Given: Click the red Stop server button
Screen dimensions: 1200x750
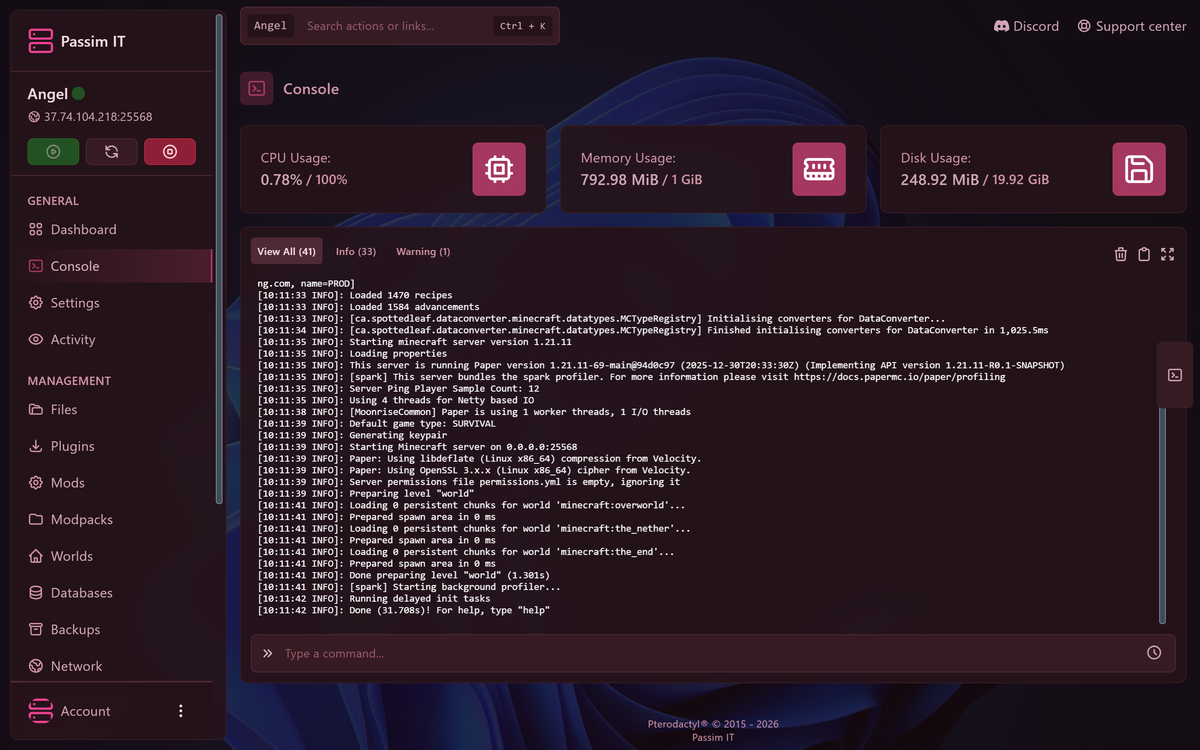Looking at the screenshot, I should [170, 152].
